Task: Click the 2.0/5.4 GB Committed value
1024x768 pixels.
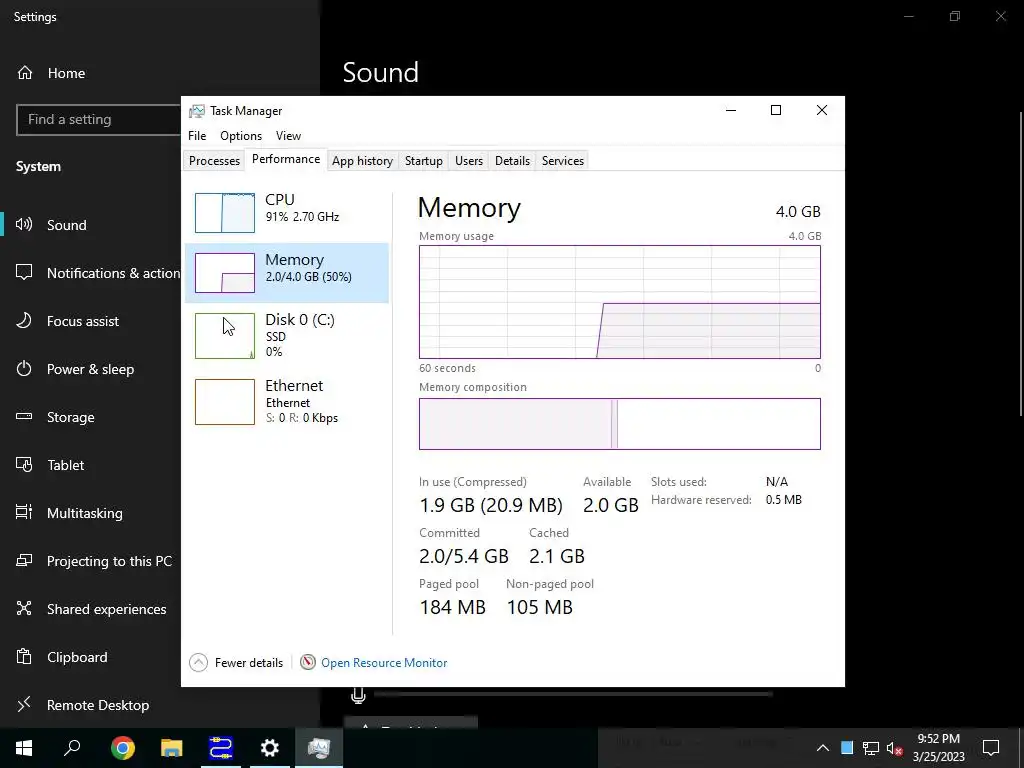Action: click(x=464, y=556)
